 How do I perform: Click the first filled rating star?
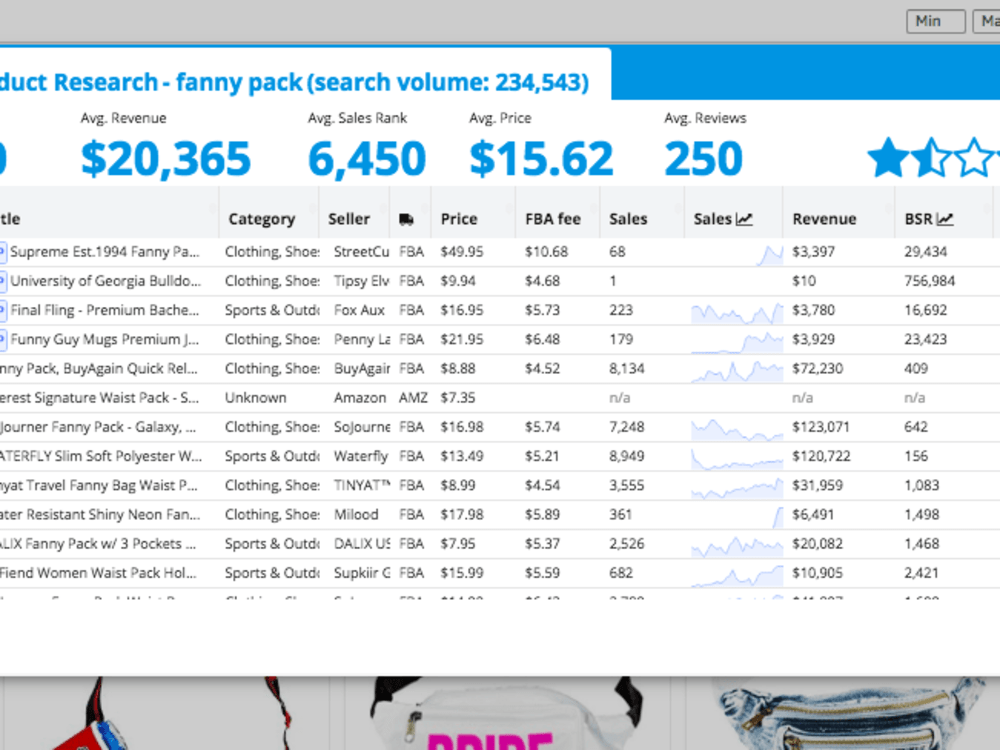coord(888,158)
